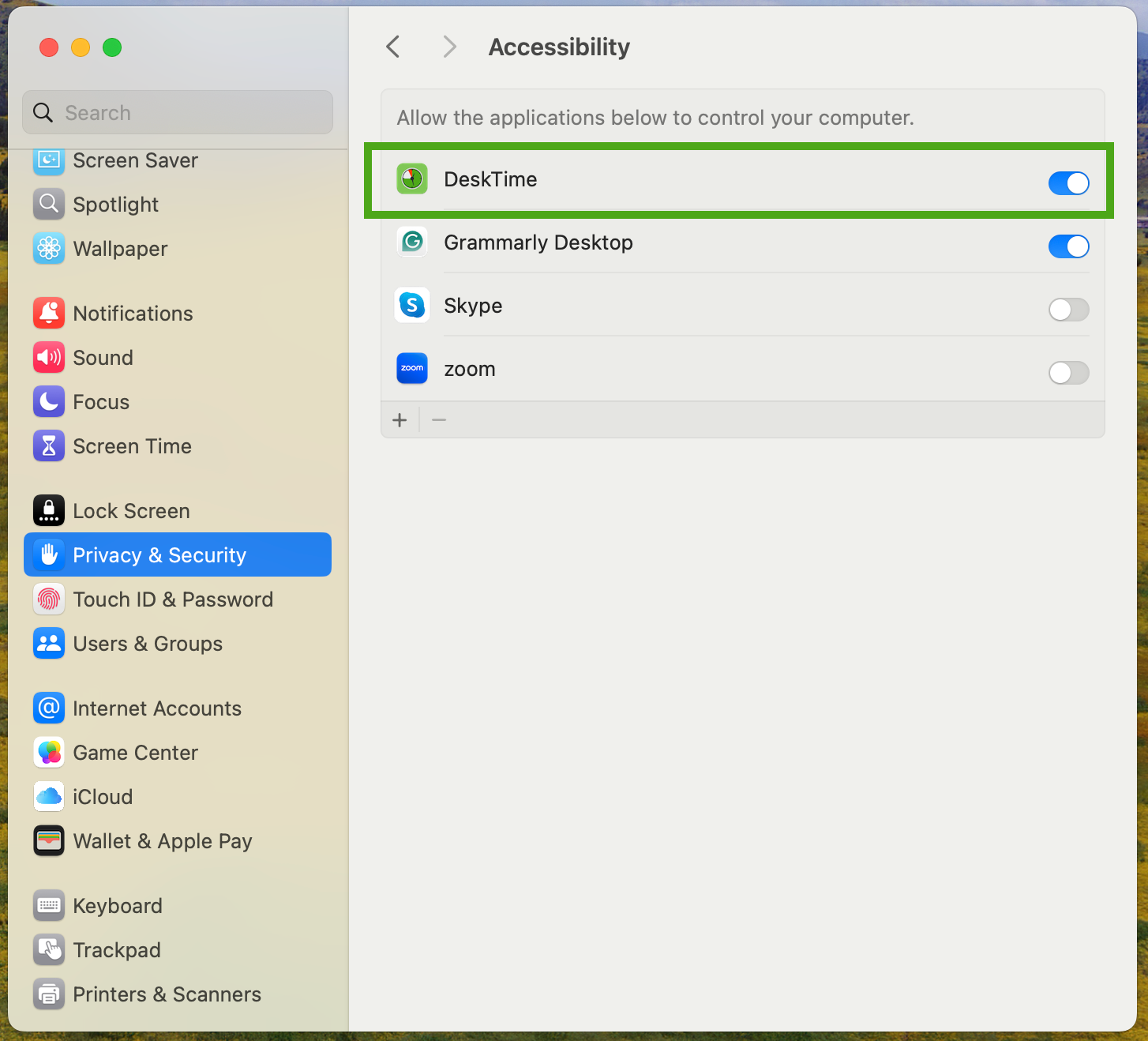Open Touch ID & Password fingerprint icon
Image resolution: width=1148 pixels, height=1041 pixels.
49,599
